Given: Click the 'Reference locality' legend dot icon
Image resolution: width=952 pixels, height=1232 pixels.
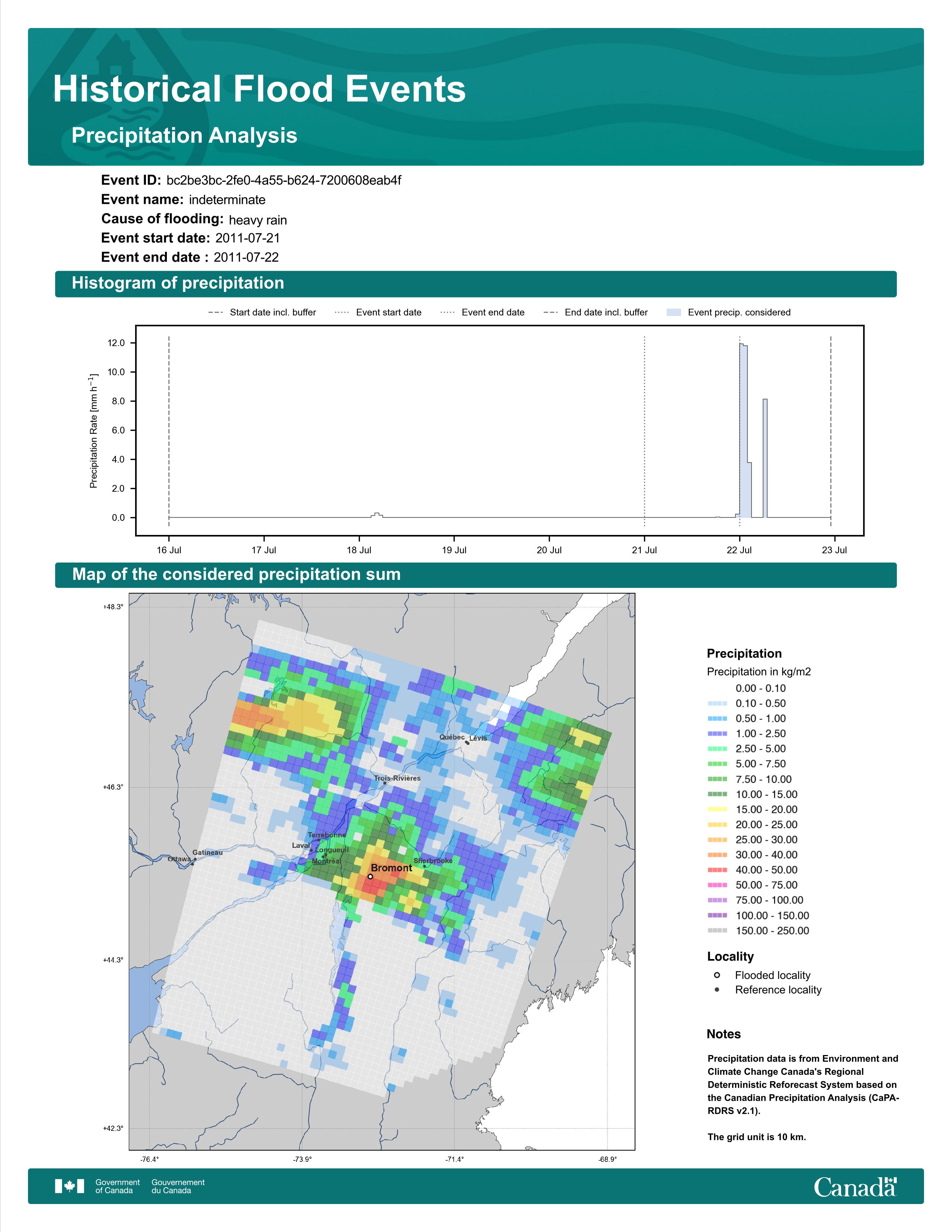Looking at the screenshot, I should (x=717, y=990).
